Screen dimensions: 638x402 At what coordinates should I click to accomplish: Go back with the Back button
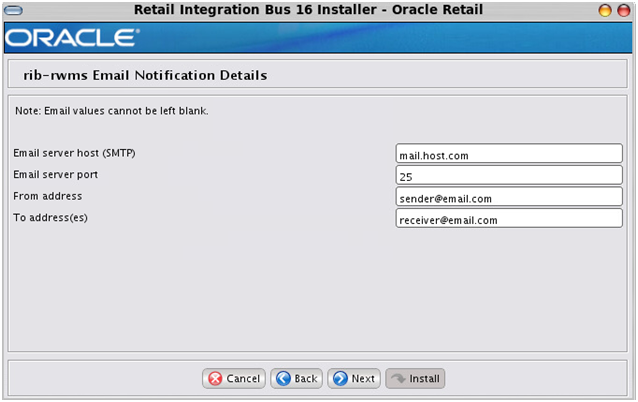coord(297,378)
